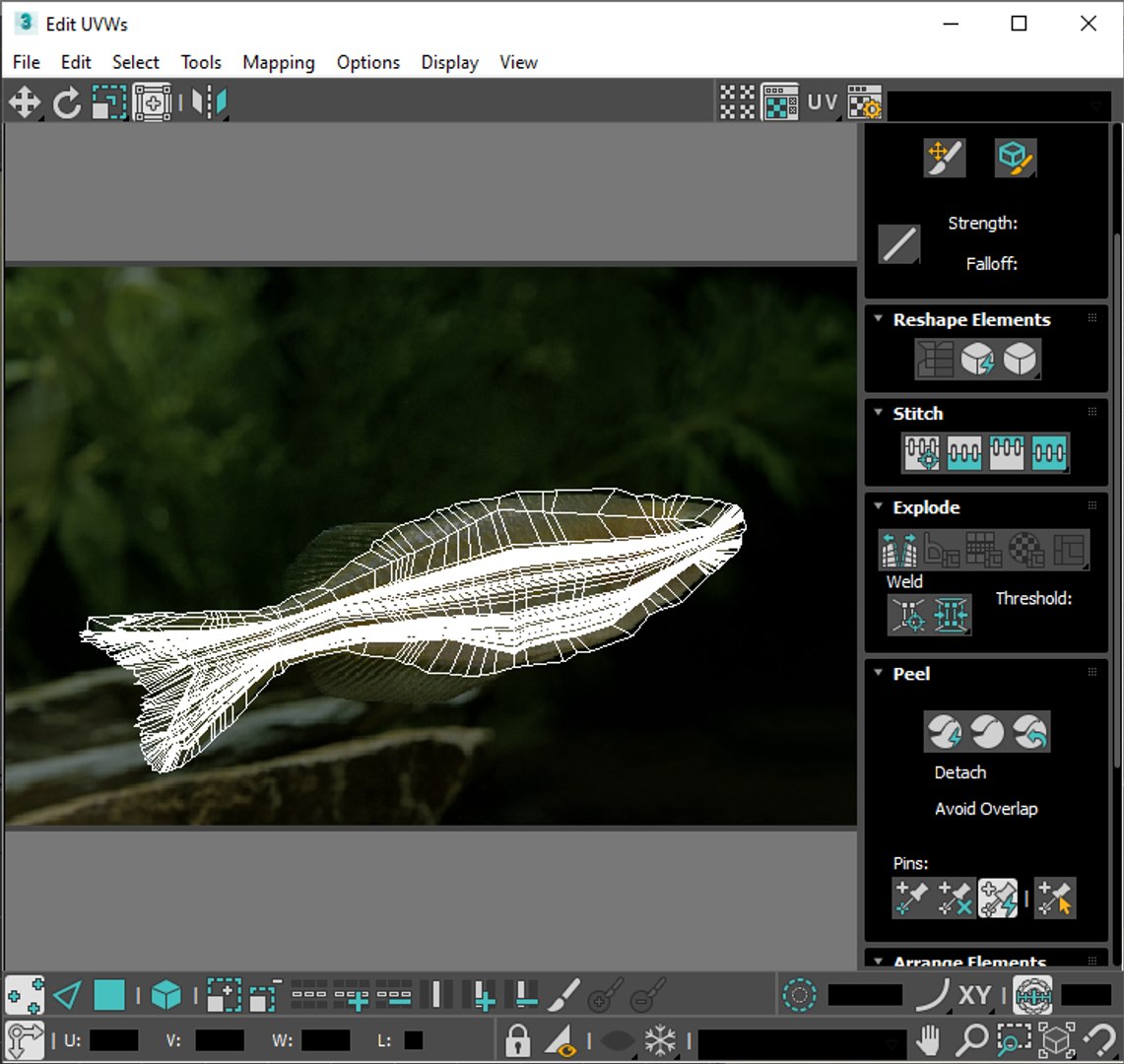Toggle Select by Element cube button
Viewport: 1124px width, 1064px height.
tap(166, 995)
